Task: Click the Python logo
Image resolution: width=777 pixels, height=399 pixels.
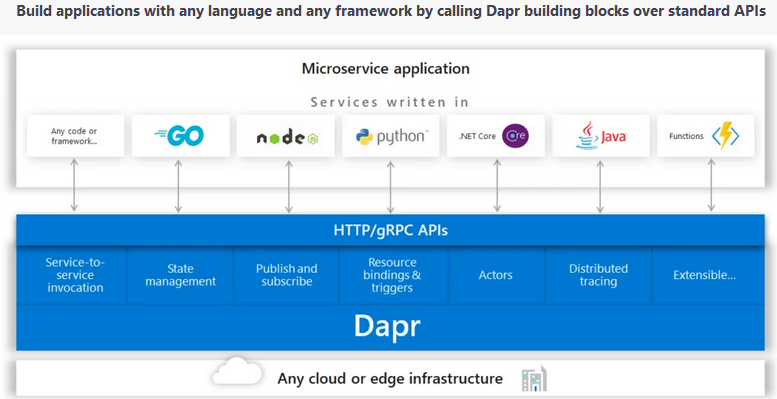Action: 391,136
